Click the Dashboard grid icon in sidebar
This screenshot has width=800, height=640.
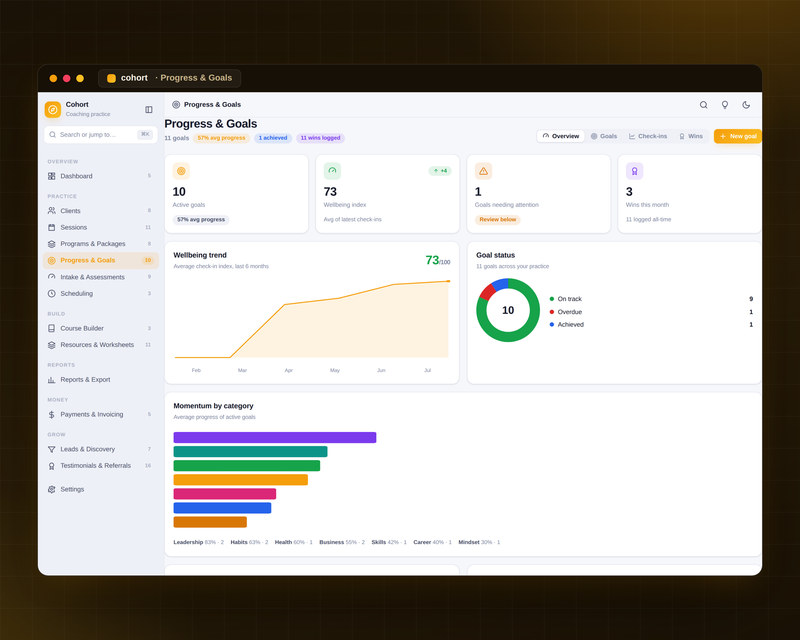[52, 176]
